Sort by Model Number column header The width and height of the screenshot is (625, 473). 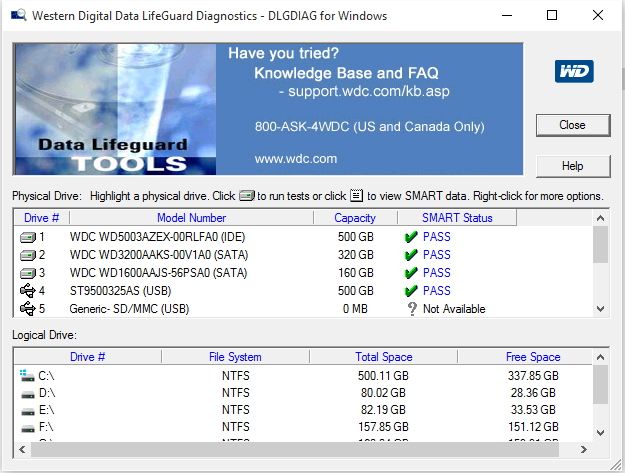point(191,218)
